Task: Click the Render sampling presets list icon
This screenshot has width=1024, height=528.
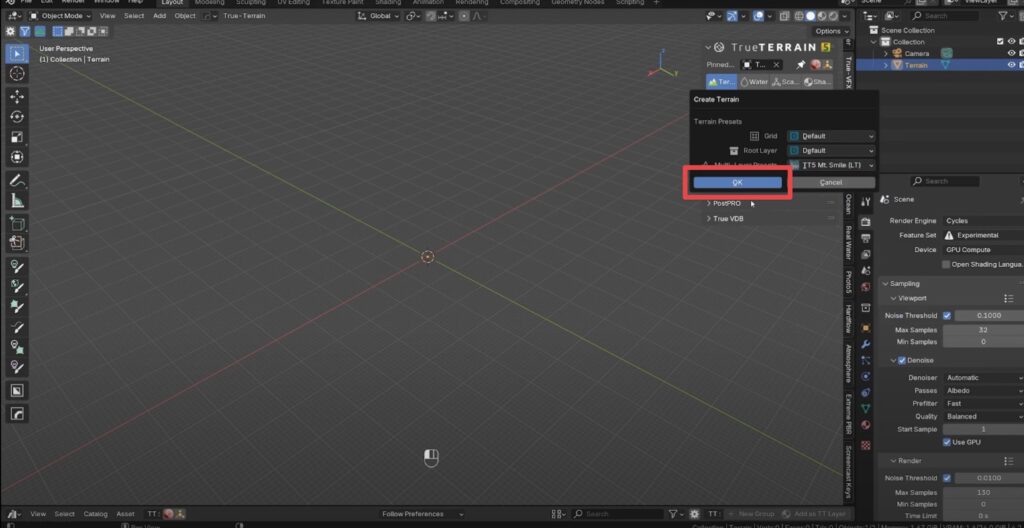Action: click(1008, 461)
